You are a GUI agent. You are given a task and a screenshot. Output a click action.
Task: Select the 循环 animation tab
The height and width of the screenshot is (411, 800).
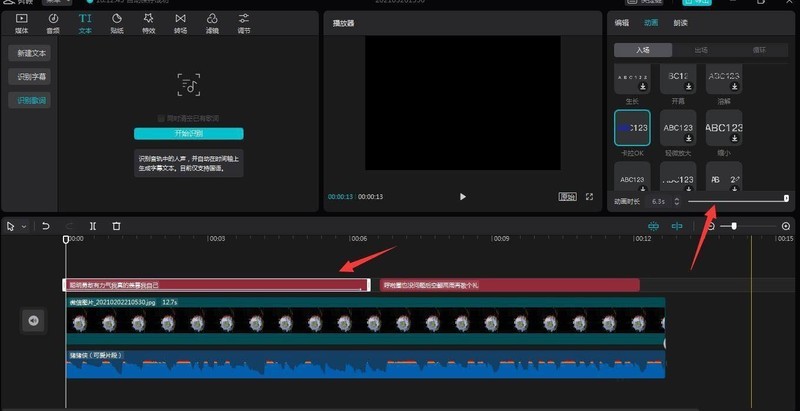pyautogui.click(x=759, y=50)
